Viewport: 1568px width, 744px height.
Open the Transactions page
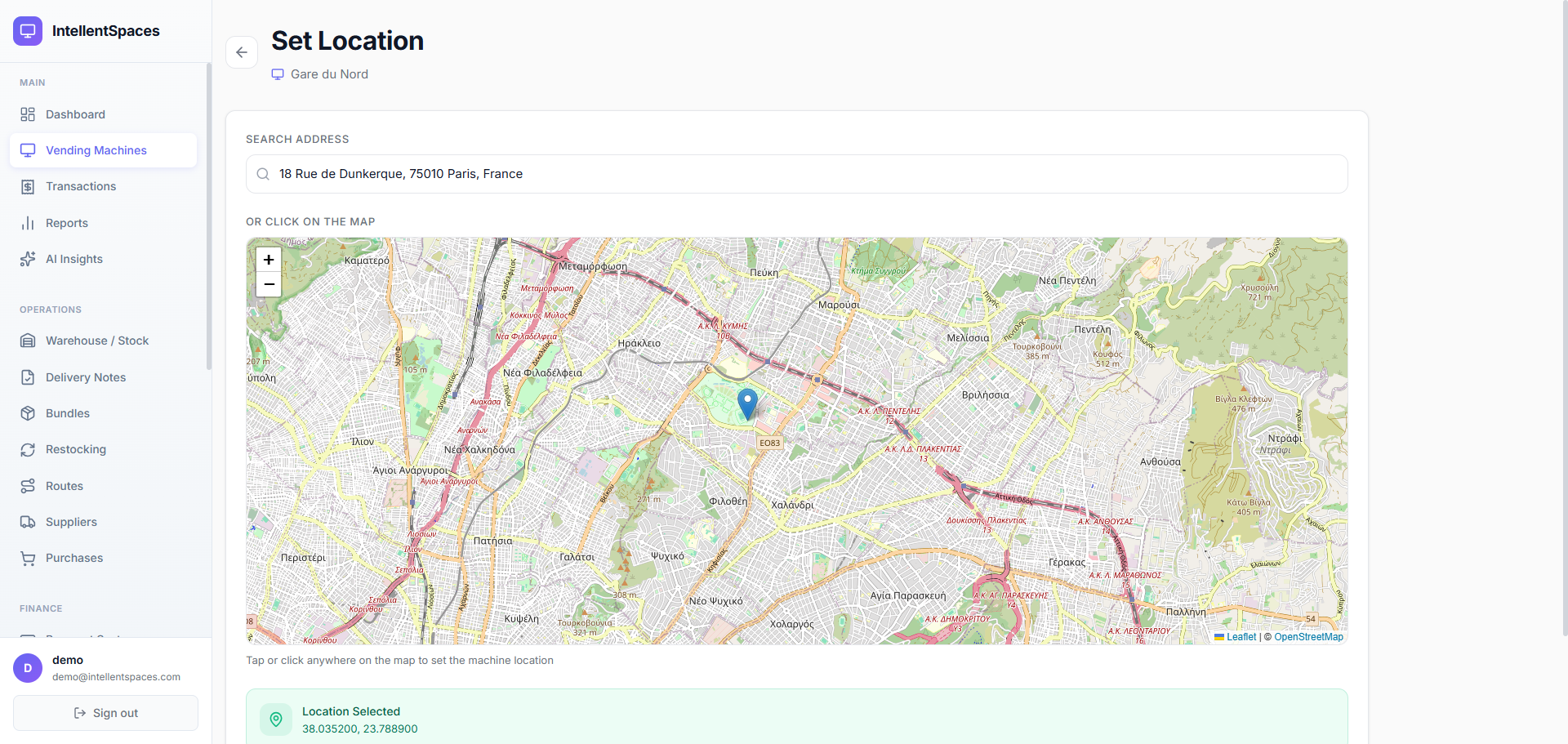[x=103, y=186]
